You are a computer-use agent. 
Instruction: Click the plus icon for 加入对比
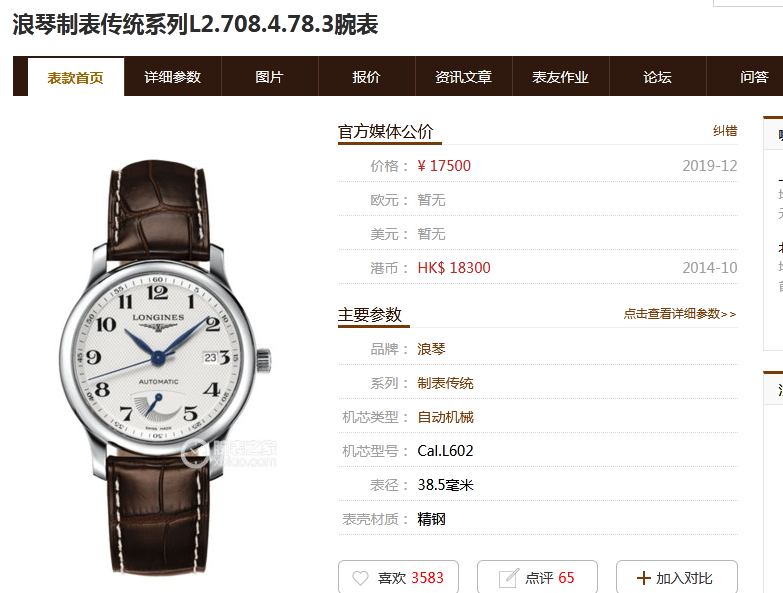[644, 578]
